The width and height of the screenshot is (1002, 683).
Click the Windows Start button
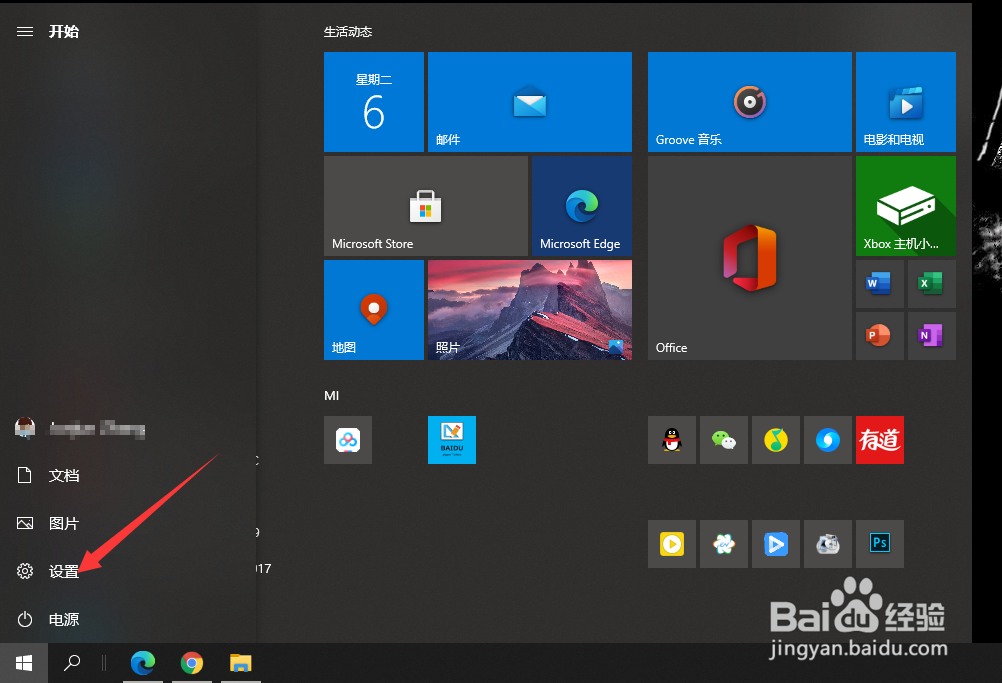(x=24, y=663)
